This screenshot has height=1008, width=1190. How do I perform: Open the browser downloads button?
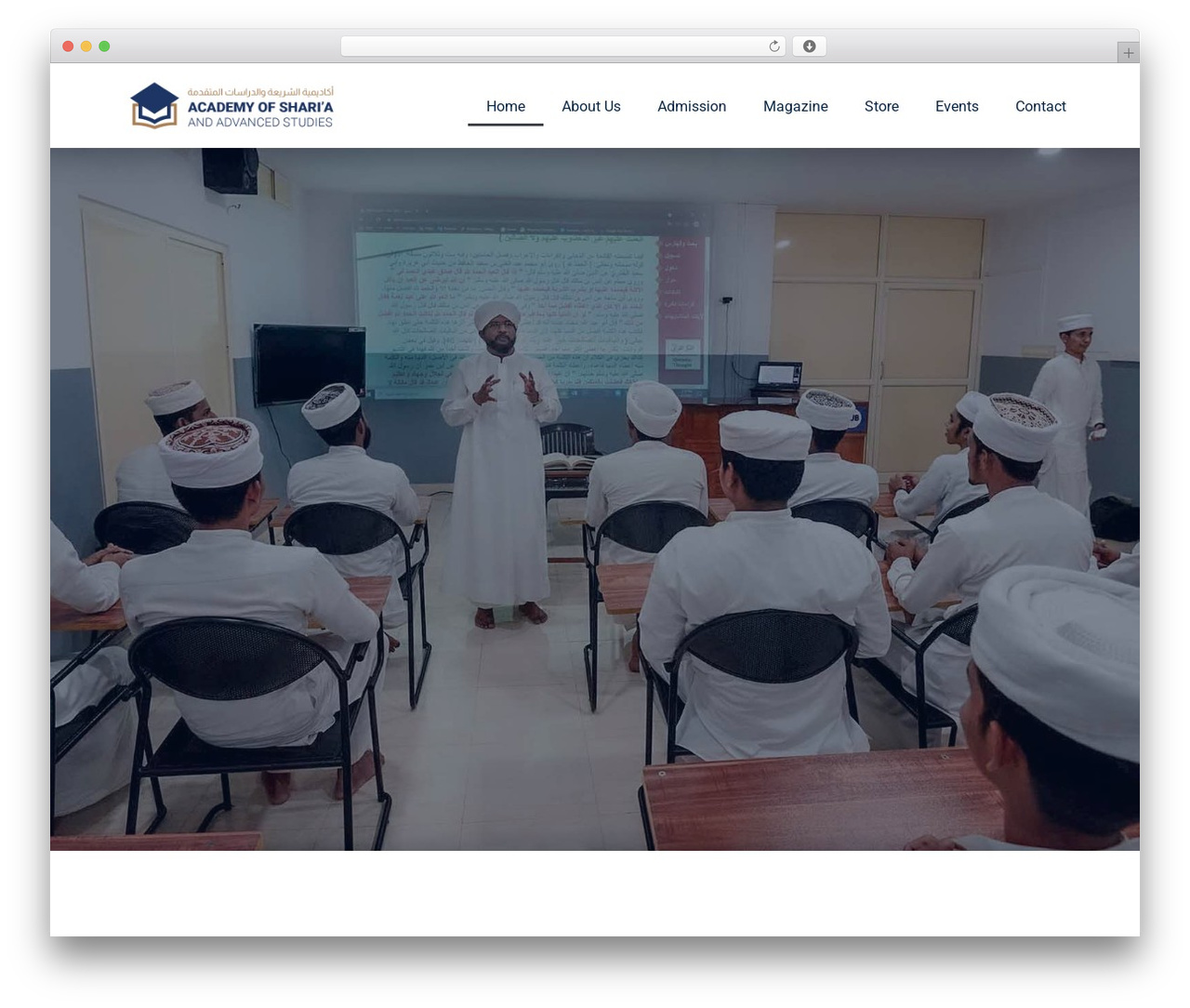click(810, 46)
